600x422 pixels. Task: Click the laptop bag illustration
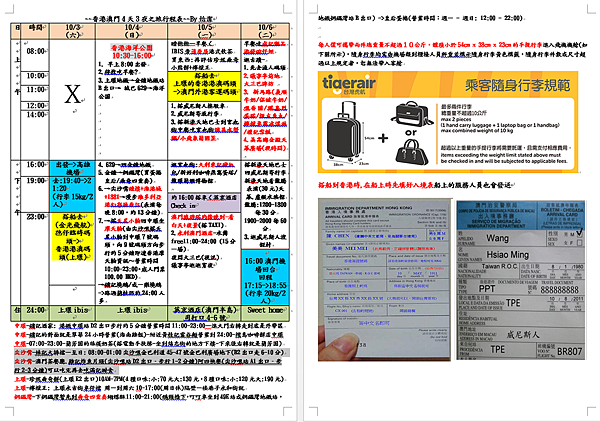coord(412,114)
